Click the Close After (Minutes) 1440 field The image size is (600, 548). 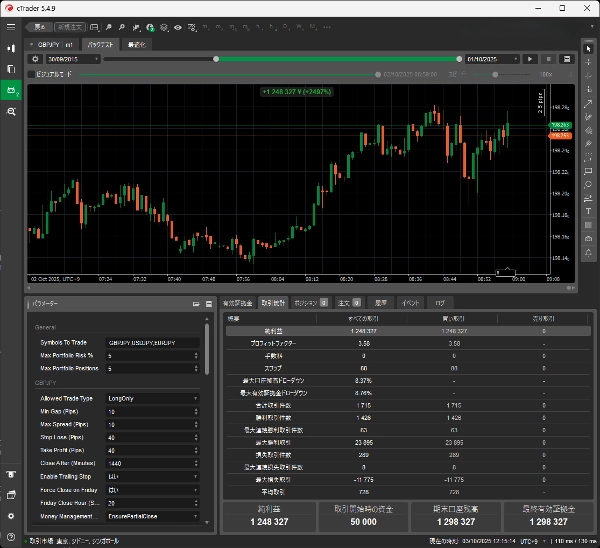coord(152,463)
